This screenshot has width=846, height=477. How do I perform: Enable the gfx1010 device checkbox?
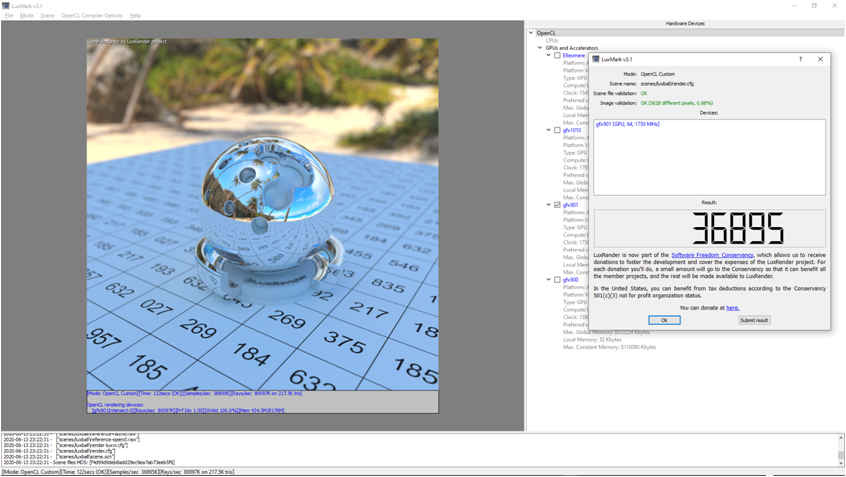(557, 130)
